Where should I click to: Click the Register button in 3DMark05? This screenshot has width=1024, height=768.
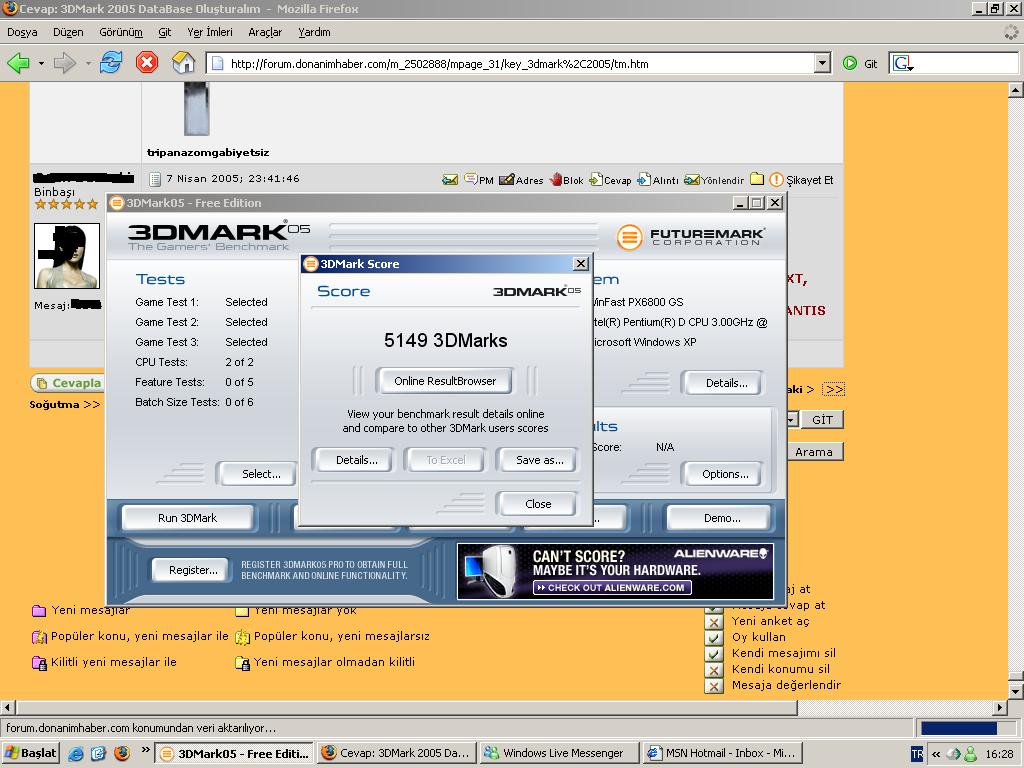(193, 570)
